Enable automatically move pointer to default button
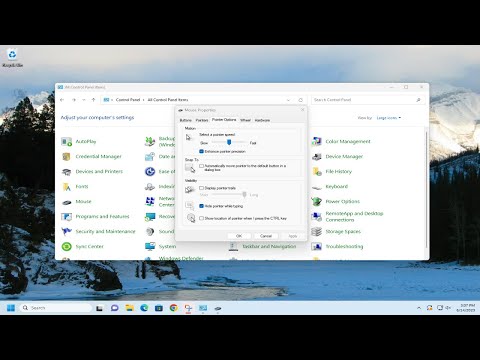Viewport: 480px width, 360px height. coord(201,166)
